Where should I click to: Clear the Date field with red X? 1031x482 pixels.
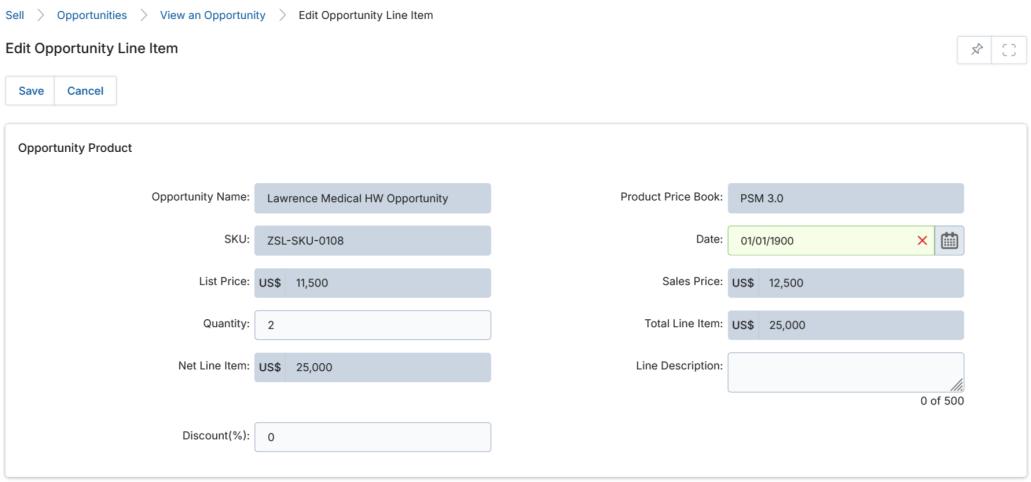coord(922,241)
